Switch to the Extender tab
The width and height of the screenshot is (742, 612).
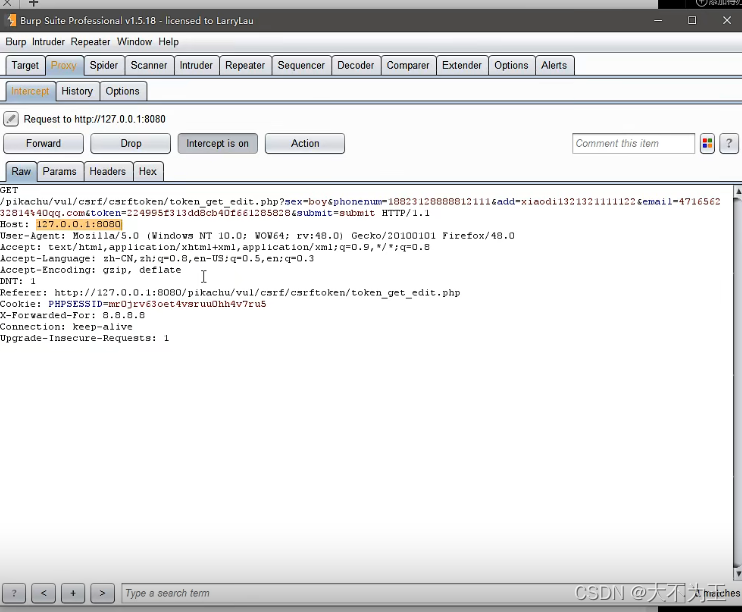pyautogui.click(x=461, y=65)
